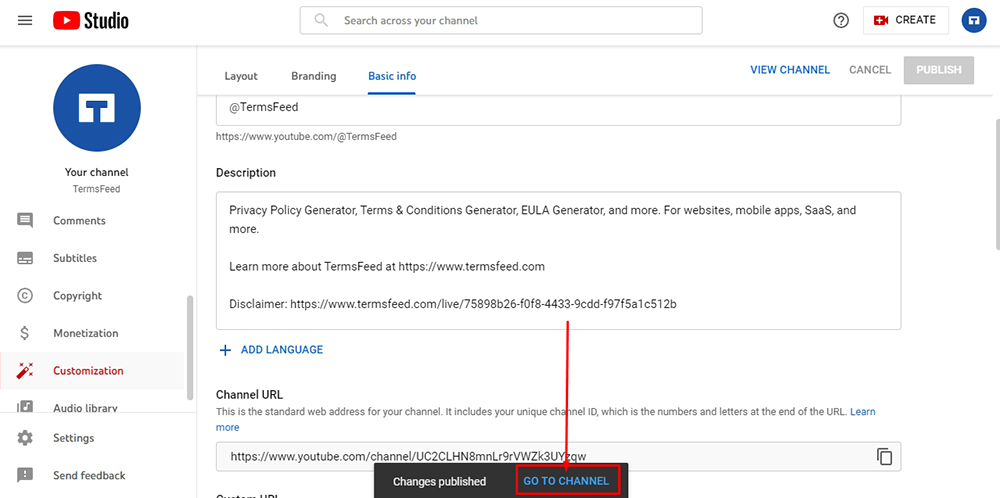Click the CANCEL button

pyautogui.click(x=870, y=70)
